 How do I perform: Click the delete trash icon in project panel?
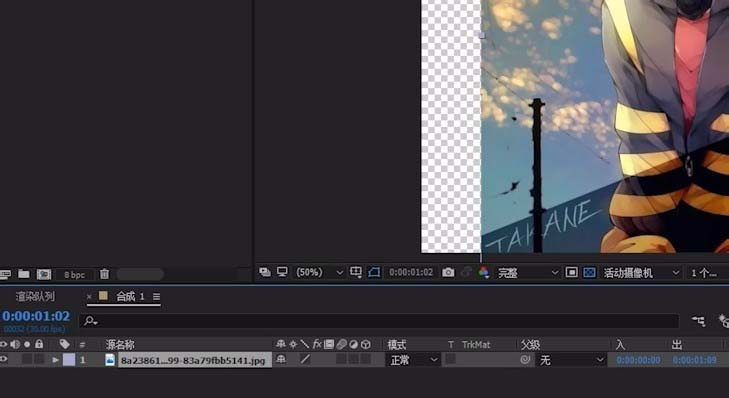point(105,274)
